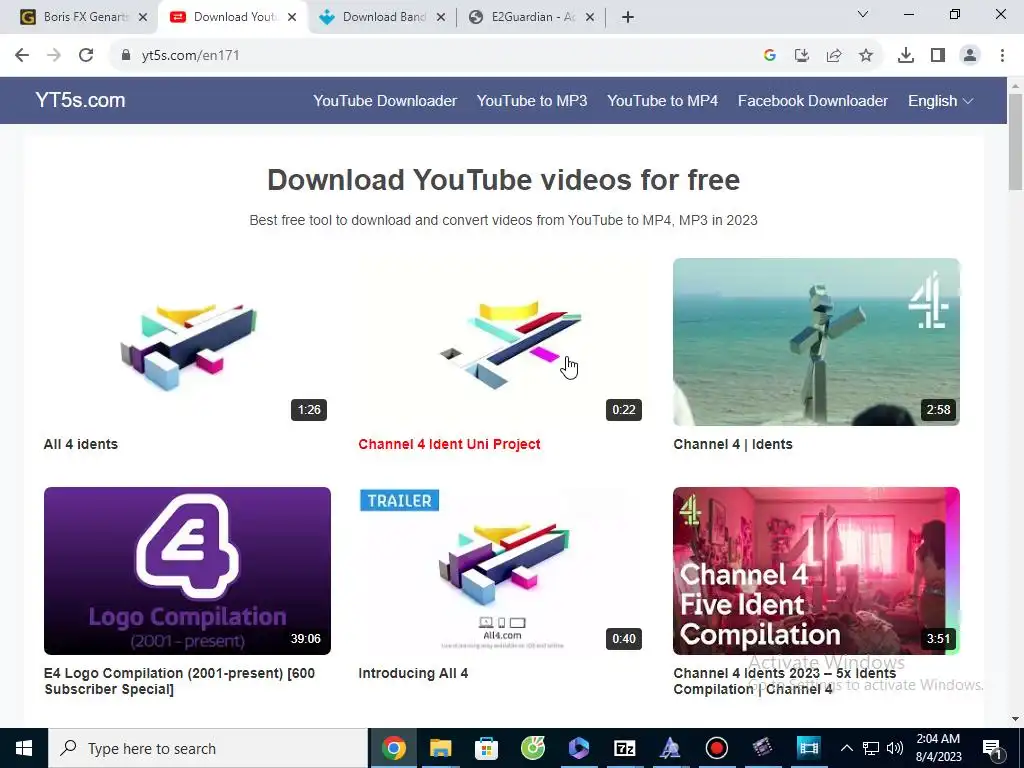Switch to E2Guardian tab
The image size is (1024, 768).
[x=531, y=17]
